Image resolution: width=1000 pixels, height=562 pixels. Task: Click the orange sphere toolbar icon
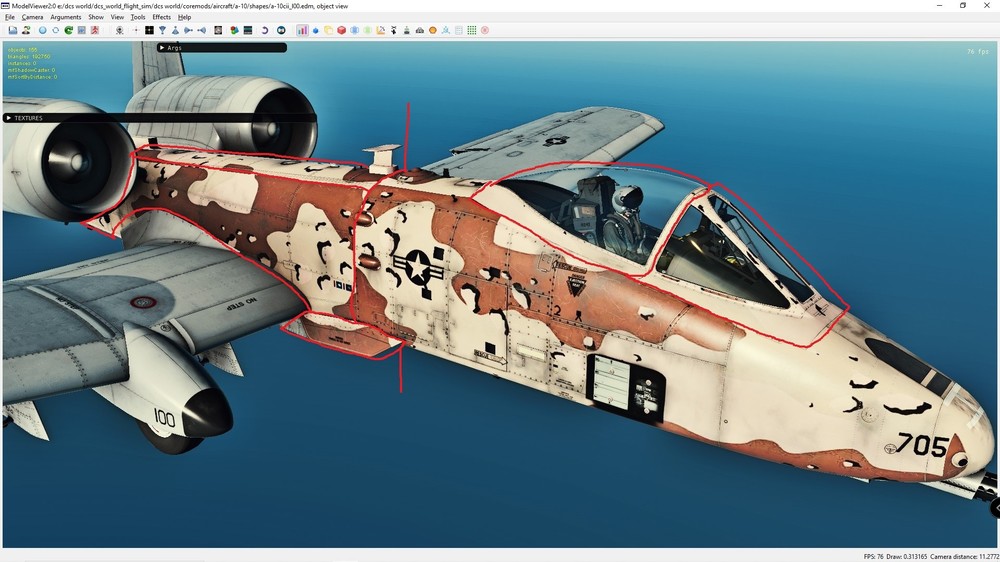coord(432,30)
